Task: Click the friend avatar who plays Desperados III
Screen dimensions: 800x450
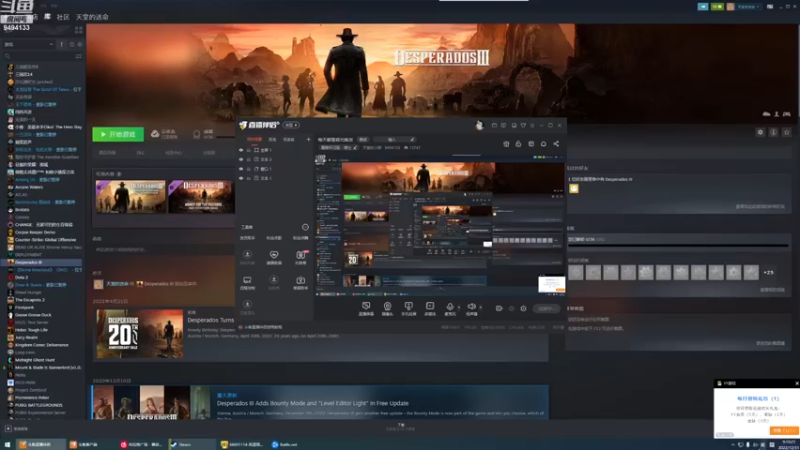Action: (574, 188)
